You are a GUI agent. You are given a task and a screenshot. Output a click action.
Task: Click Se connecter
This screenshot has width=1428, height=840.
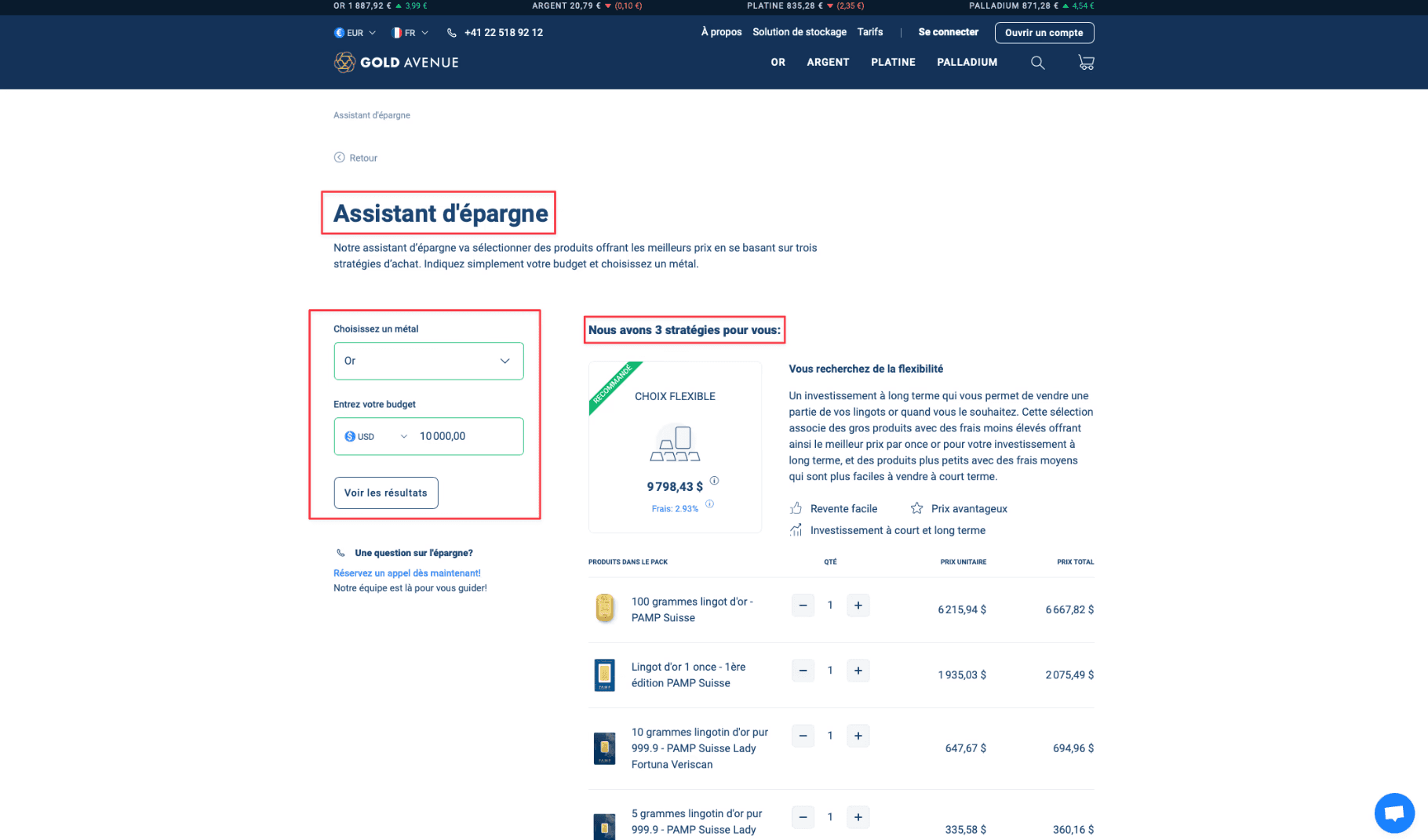[x=949, y=32]
